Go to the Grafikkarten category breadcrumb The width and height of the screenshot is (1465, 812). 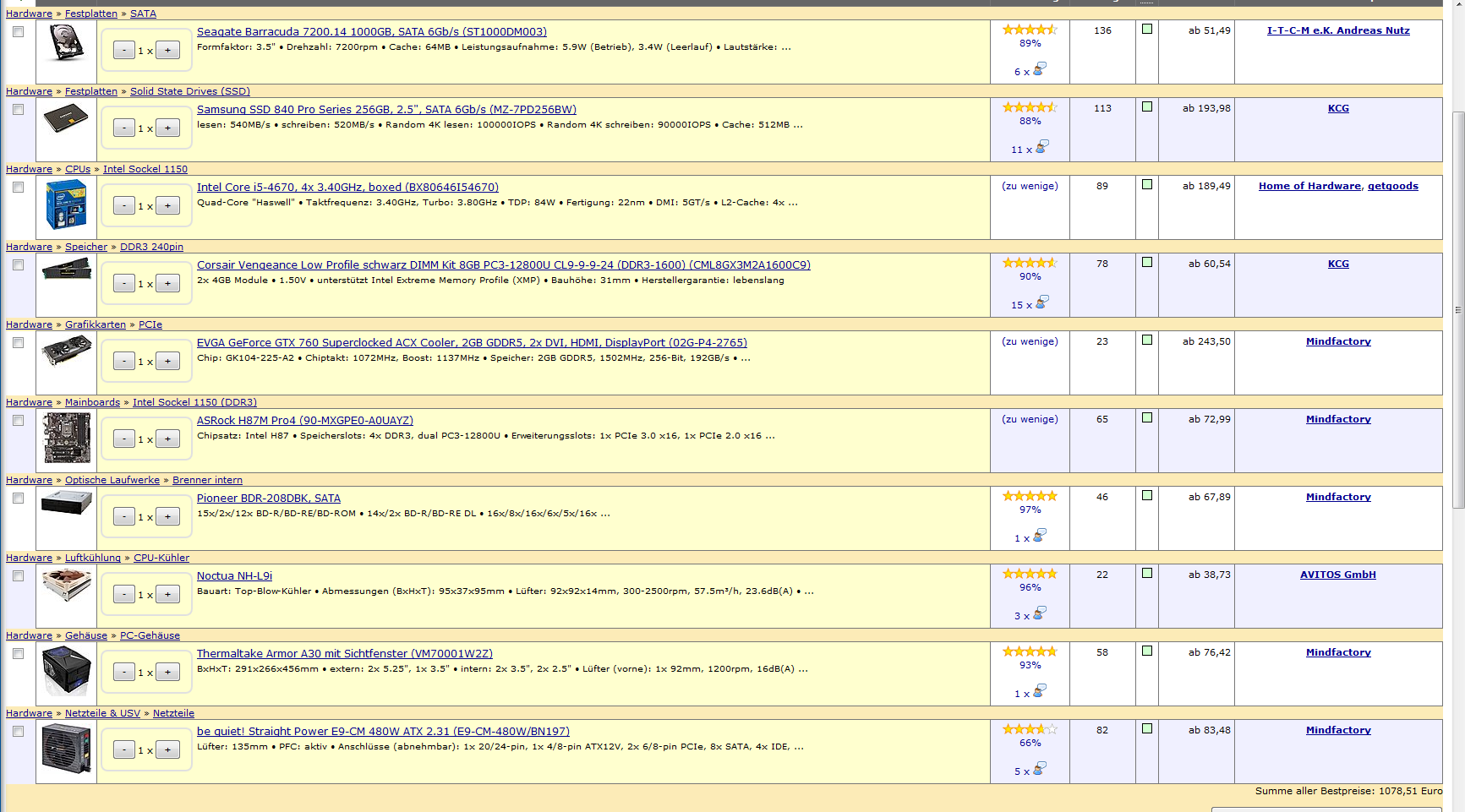click(96, 324)
